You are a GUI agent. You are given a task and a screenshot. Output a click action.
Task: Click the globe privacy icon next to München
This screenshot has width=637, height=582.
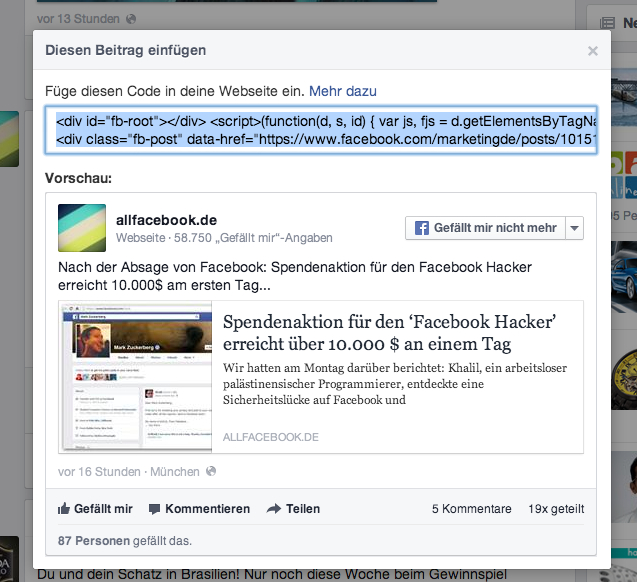tap(211, 471)
